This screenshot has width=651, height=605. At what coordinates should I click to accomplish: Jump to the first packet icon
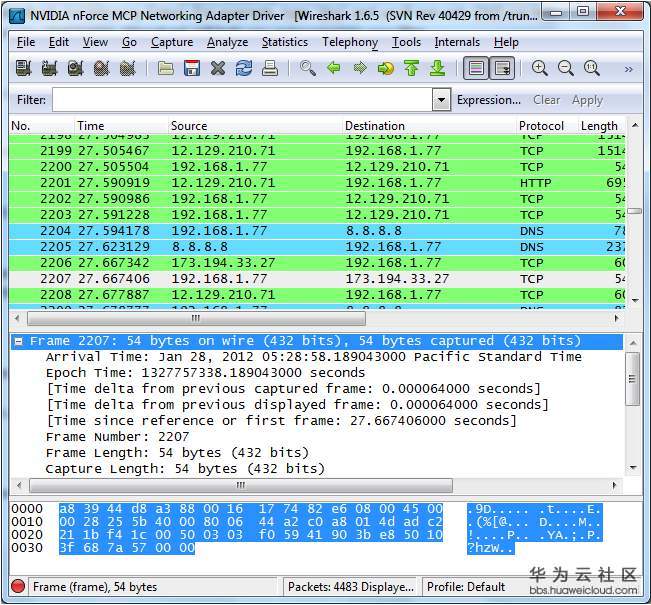tap(411, 68)
